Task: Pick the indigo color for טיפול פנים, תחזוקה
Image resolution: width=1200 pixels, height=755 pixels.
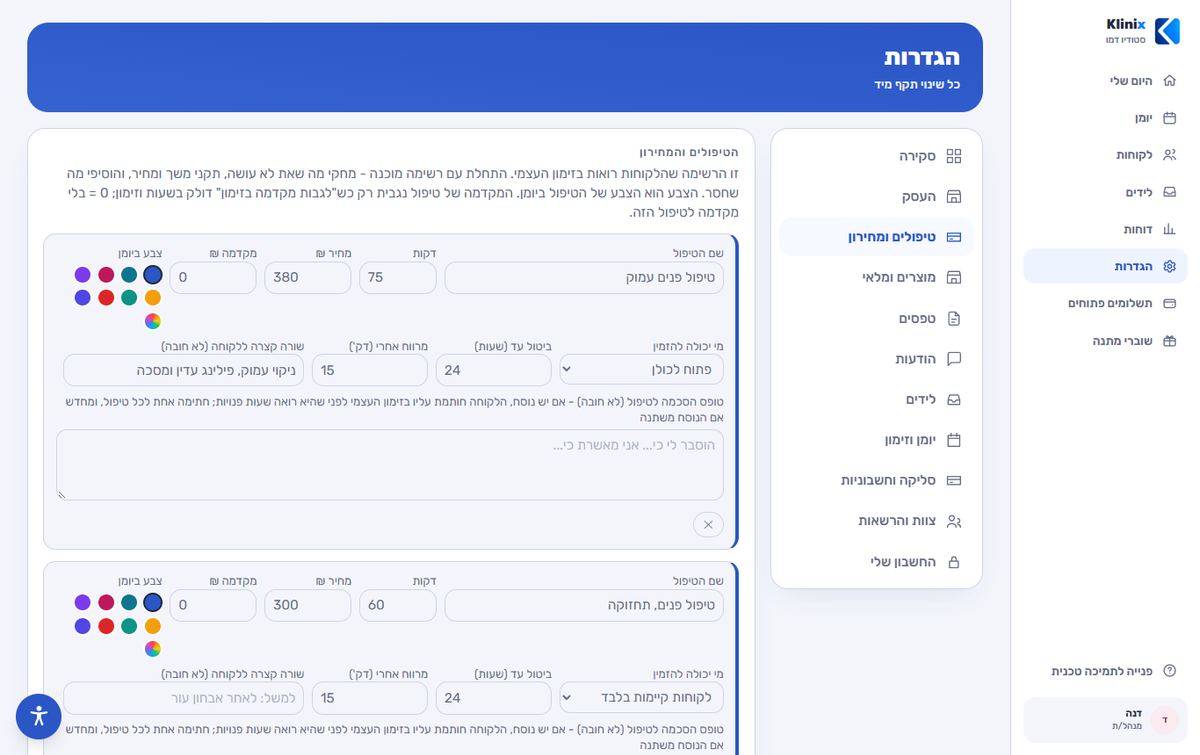Action: coord(83,626)
